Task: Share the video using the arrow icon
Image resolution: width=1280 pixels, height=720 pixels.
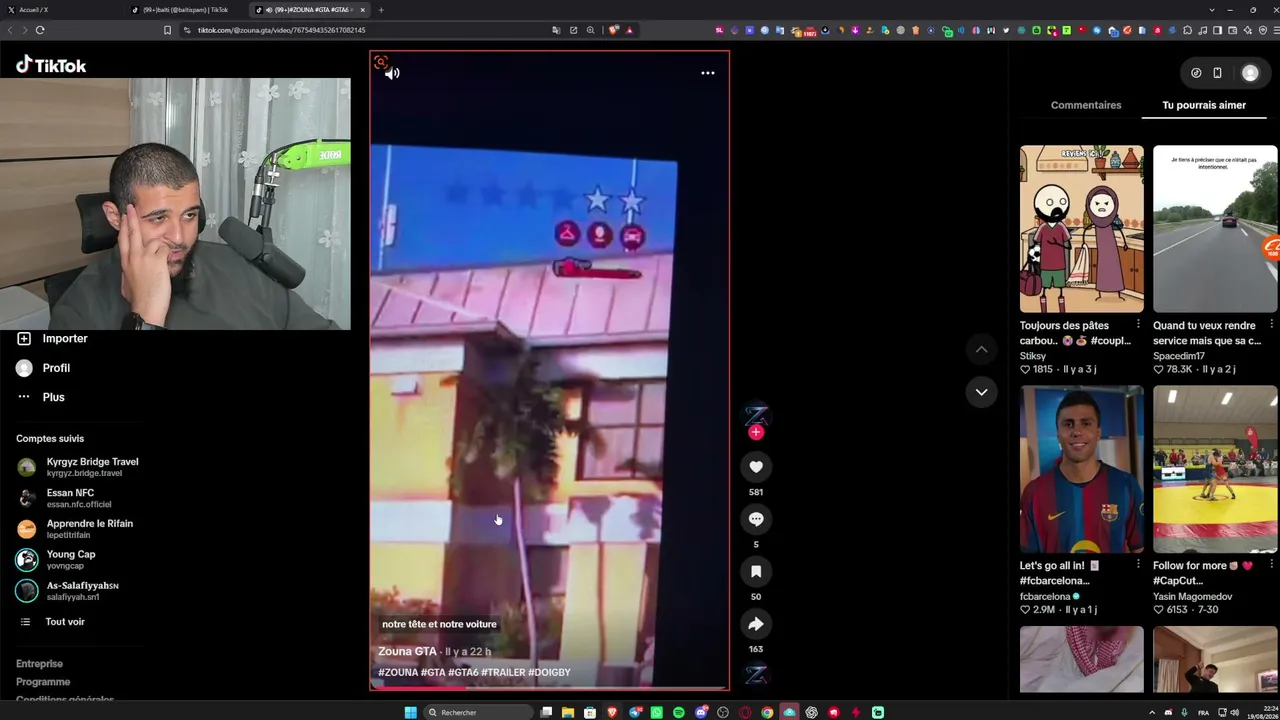Action: (756, 624)
